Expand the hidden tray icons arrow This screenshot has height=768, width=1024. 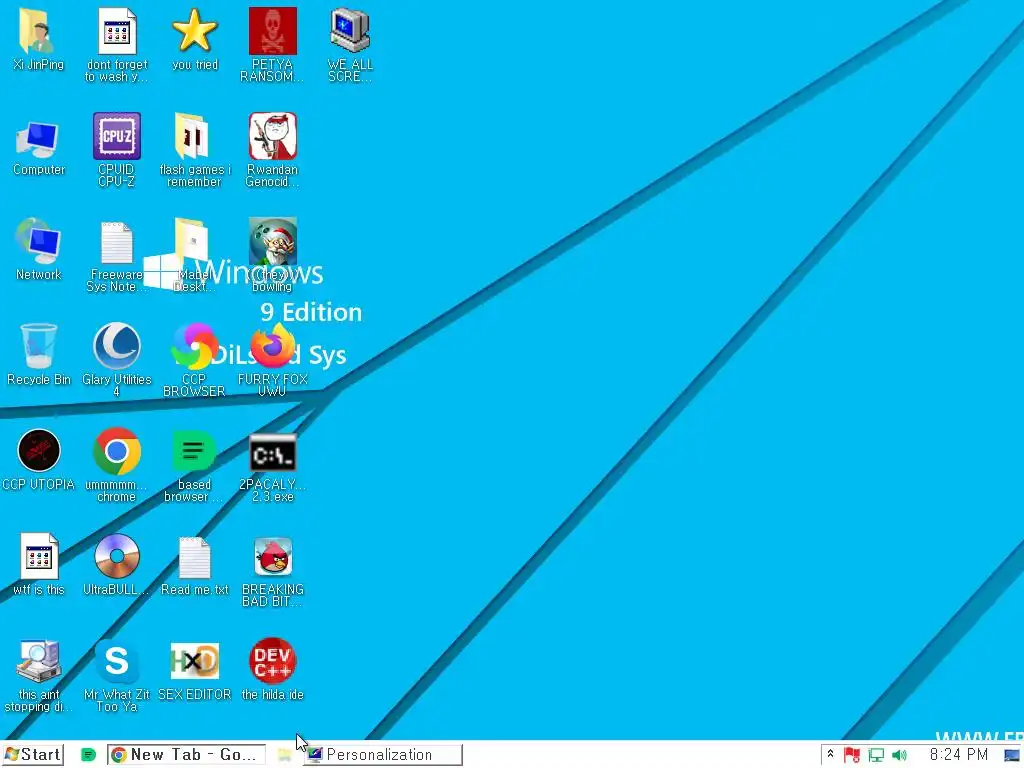tap(830, 754)
